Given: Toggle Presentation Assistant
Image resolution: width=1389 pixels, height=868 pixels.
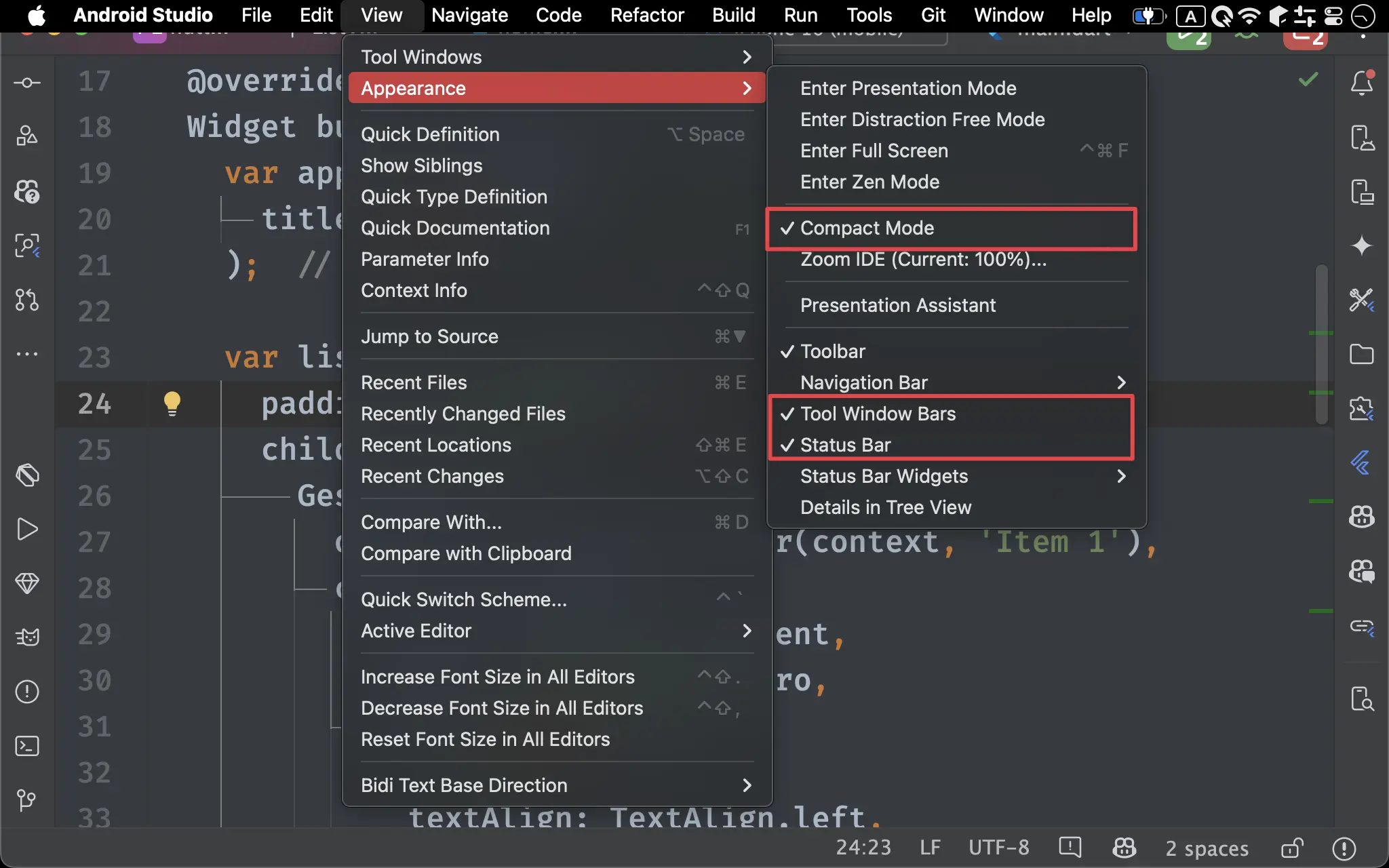Looking at the screenshot, I should (x=956, y=305).
